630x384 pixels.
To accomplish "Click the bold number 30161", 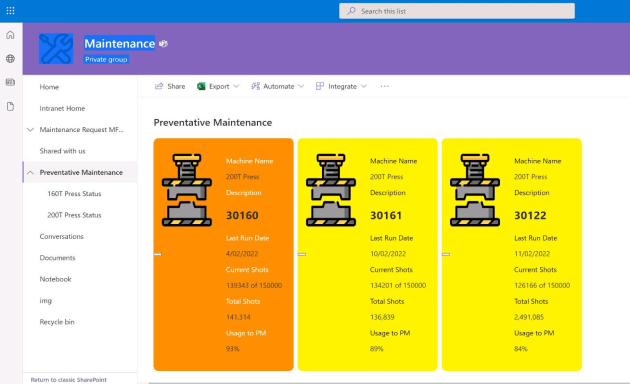I will pos(386,215).
